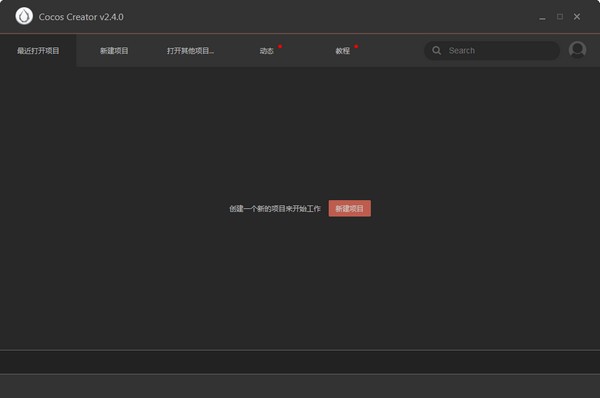This screenshot has width=600, height=398.
Task: Click the Cocos Creator v2.4.0 title text
Action: [x=81, y=17]
